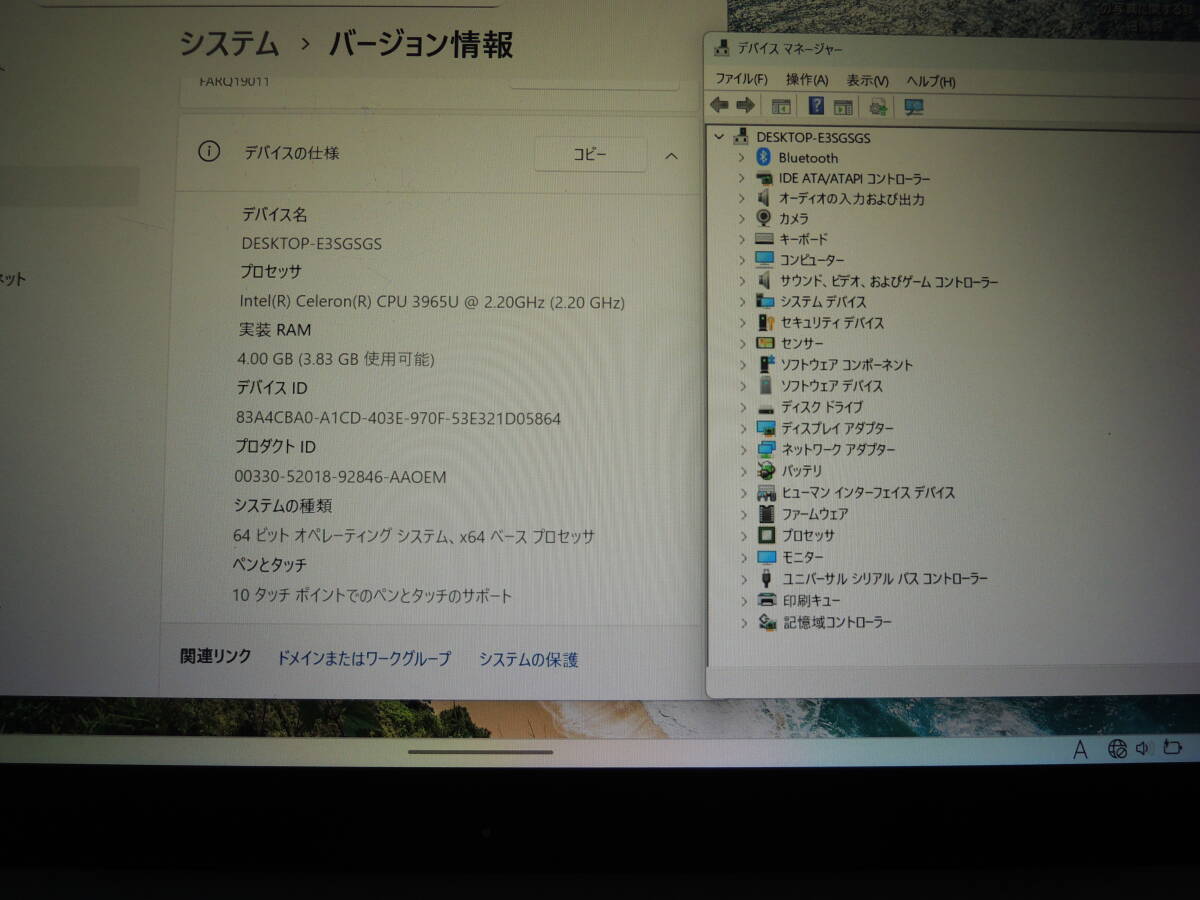Select the ディスク ドライブ drive icon
1200x900 pixels.
766,408
